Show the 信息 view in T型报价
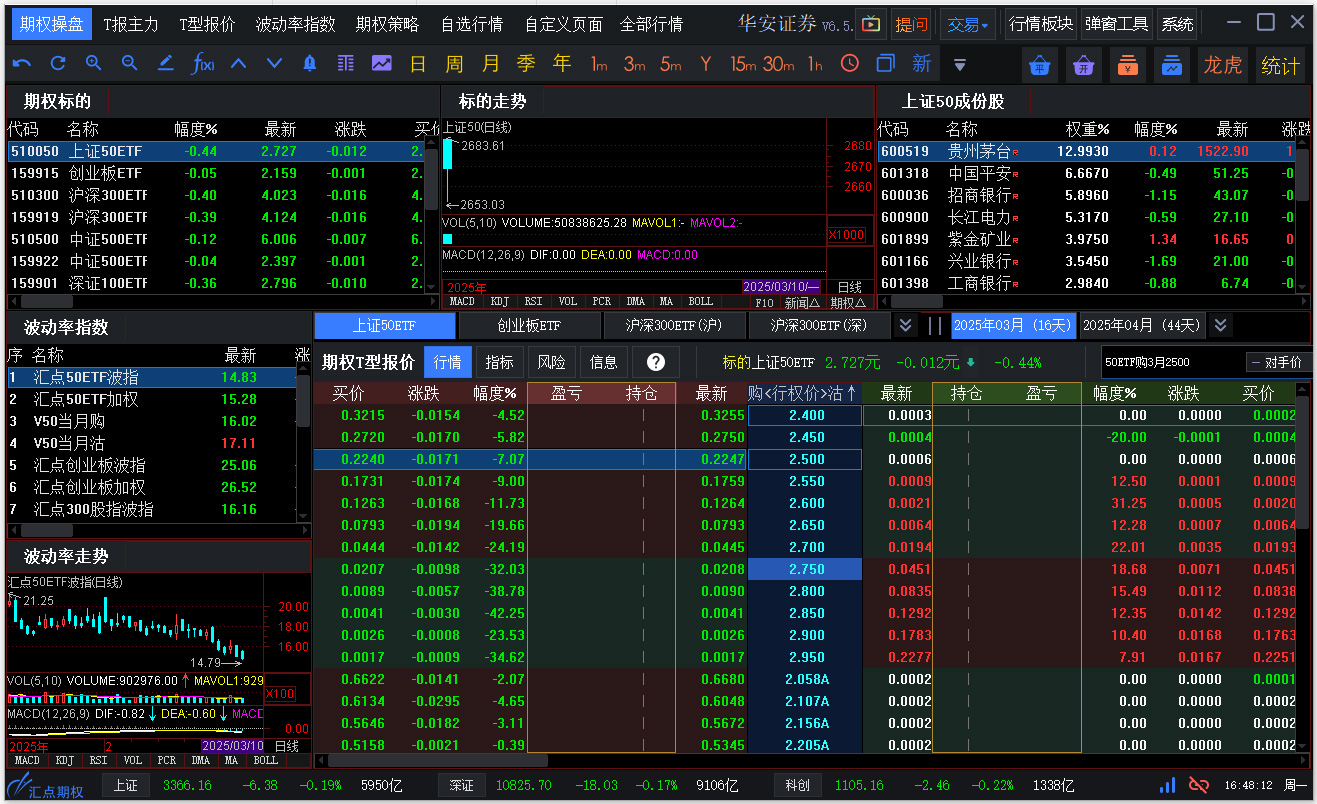 [x=604, y=362]
